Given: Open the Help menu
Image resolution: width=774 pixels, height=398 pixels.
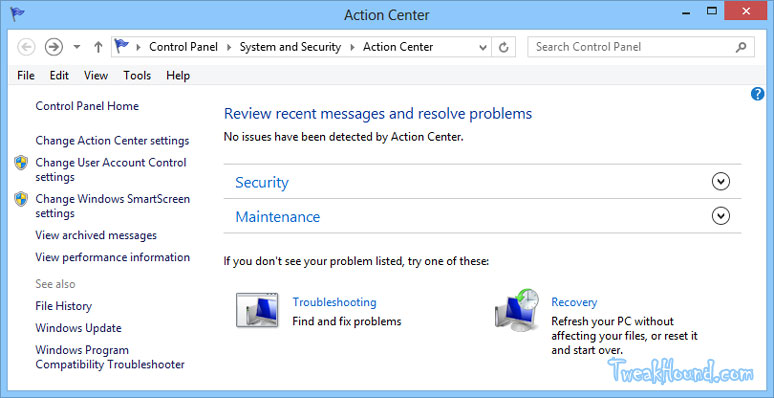Looking at the screenshot, I should tap(178, 76).
